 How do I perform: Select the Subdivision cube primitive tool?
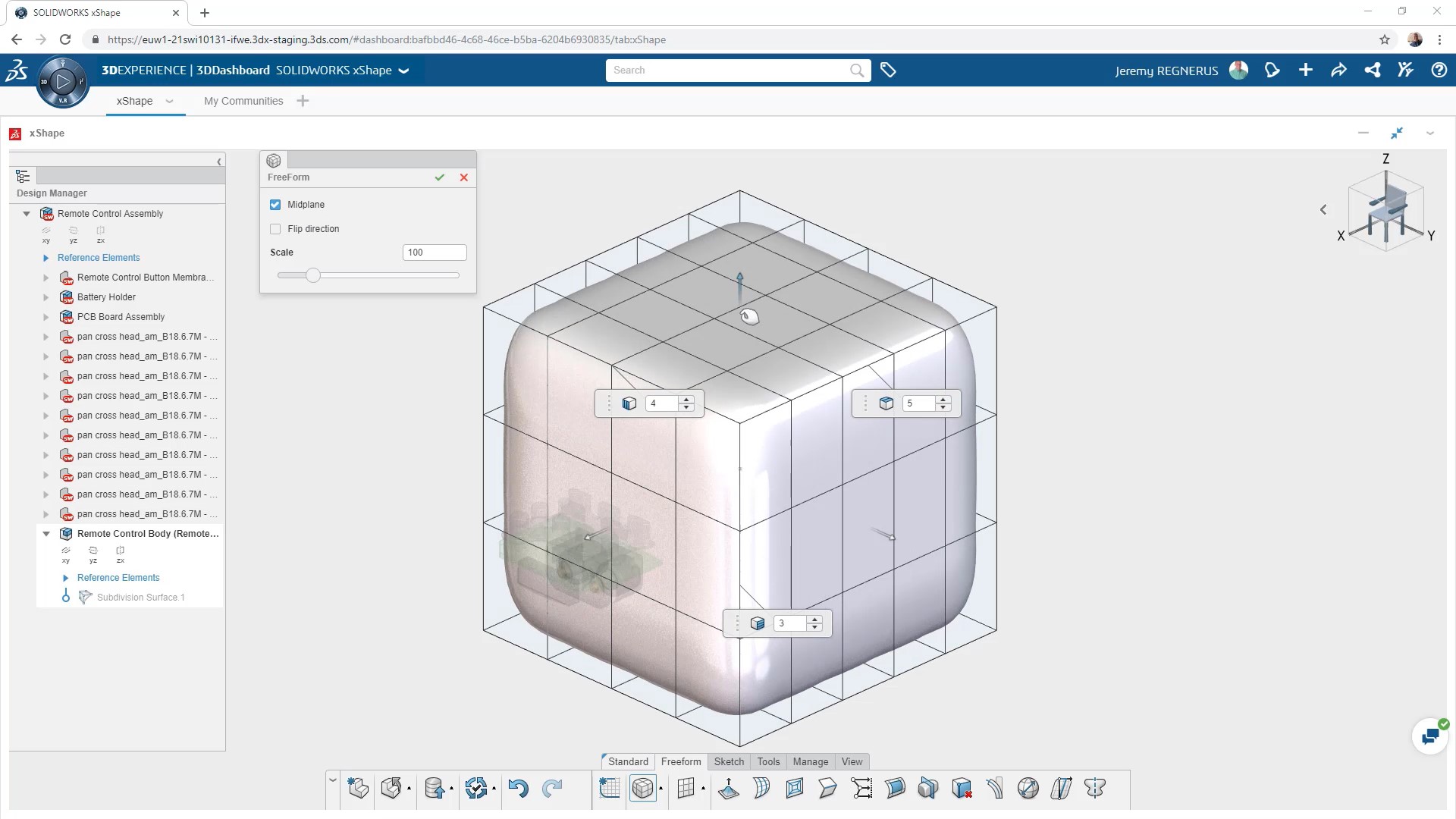coord(644,789)
